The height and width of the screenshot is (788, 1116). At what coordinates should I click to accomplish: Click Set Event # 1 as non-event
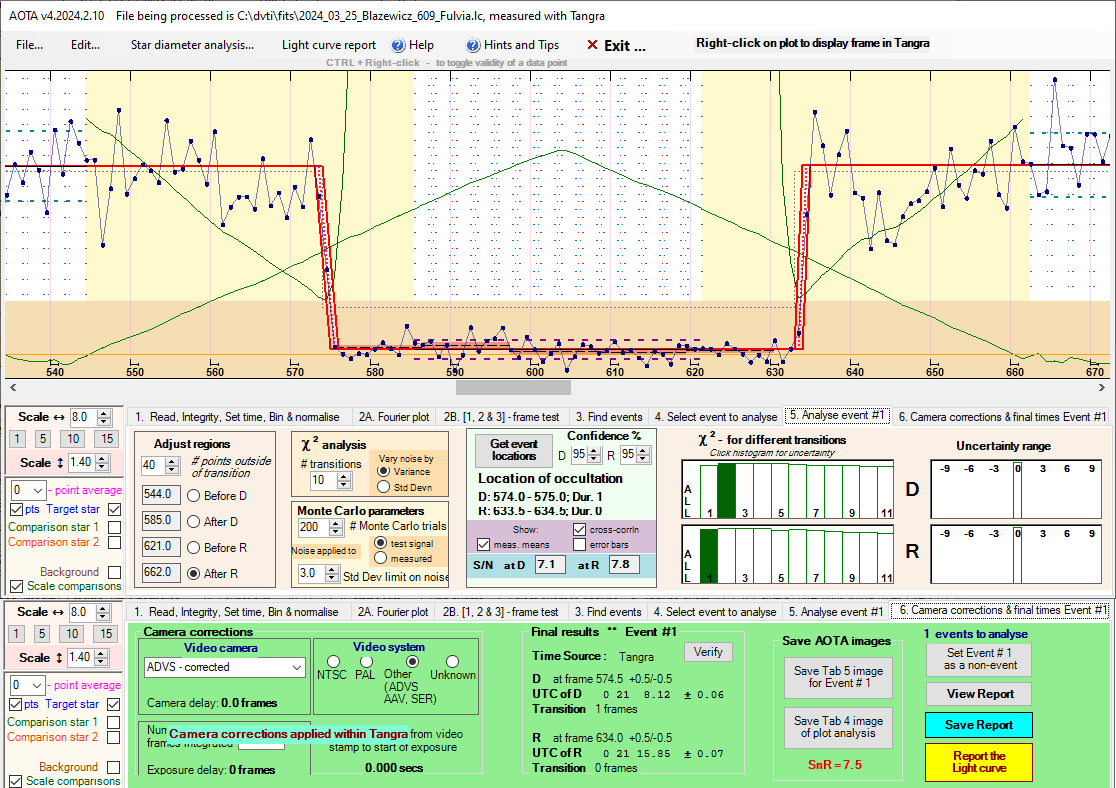980,659
